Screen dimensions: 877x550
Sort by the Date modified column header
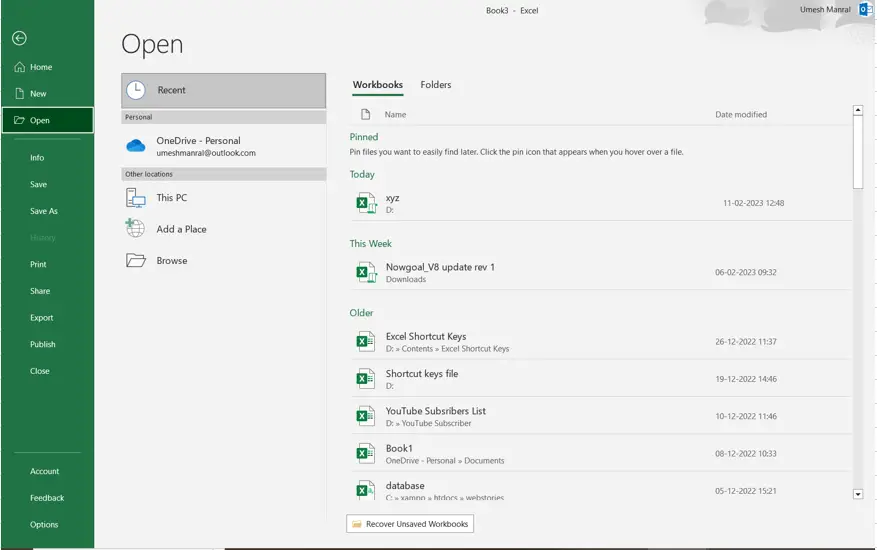point(741,114)
